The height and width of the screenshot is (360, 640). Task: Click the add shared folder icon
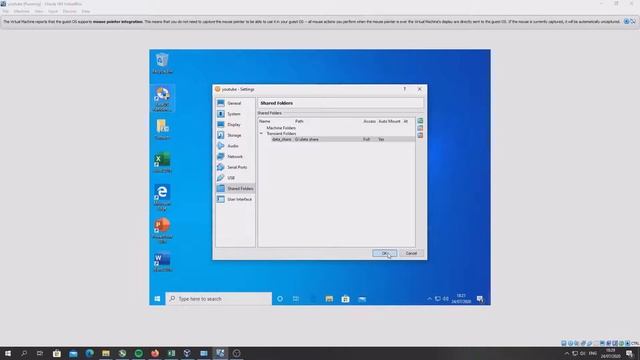tap(420, 121)
